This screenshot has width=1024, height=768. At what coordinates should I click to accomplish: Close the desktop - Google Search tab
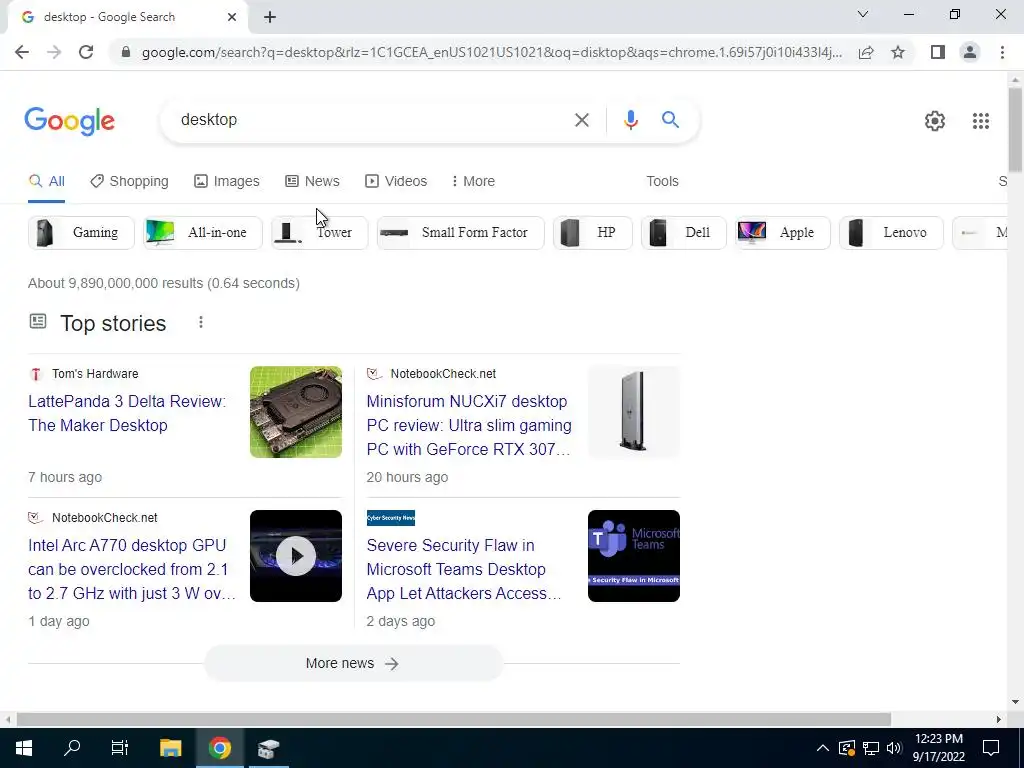[232, 17]
